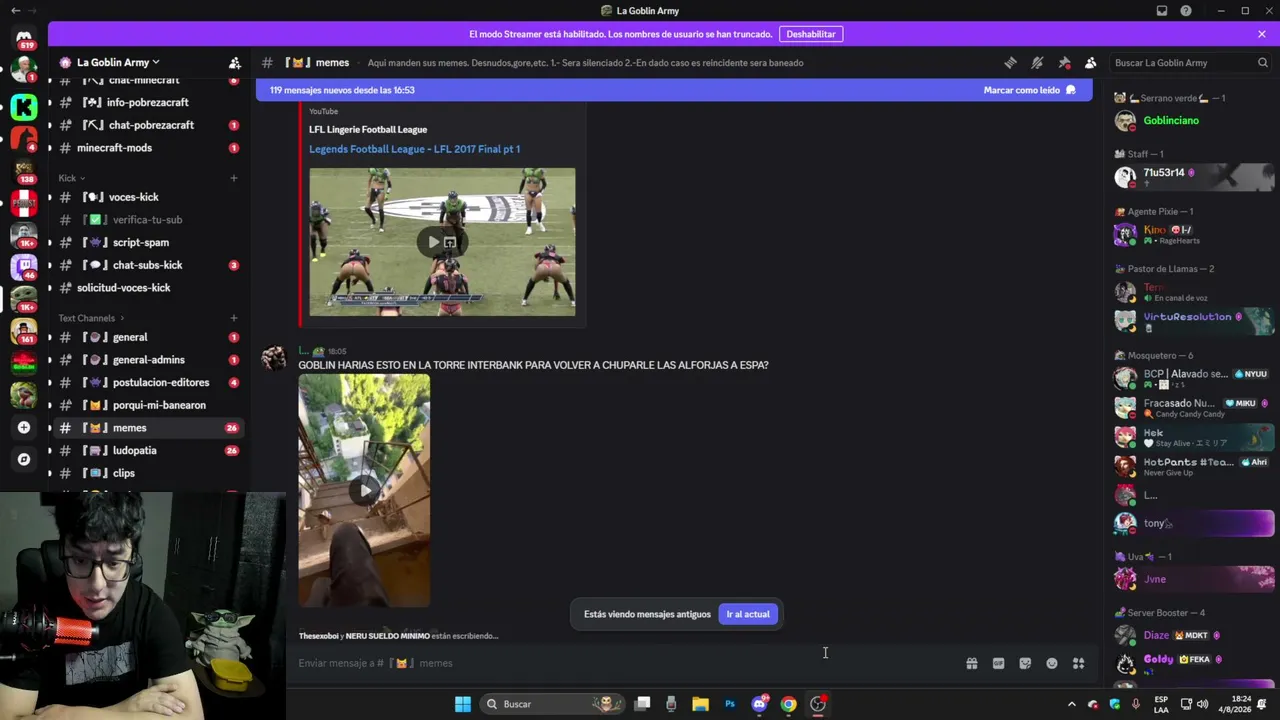Show pinned messages
This screenshot has width=1280, height=720.
point(1064,62)
